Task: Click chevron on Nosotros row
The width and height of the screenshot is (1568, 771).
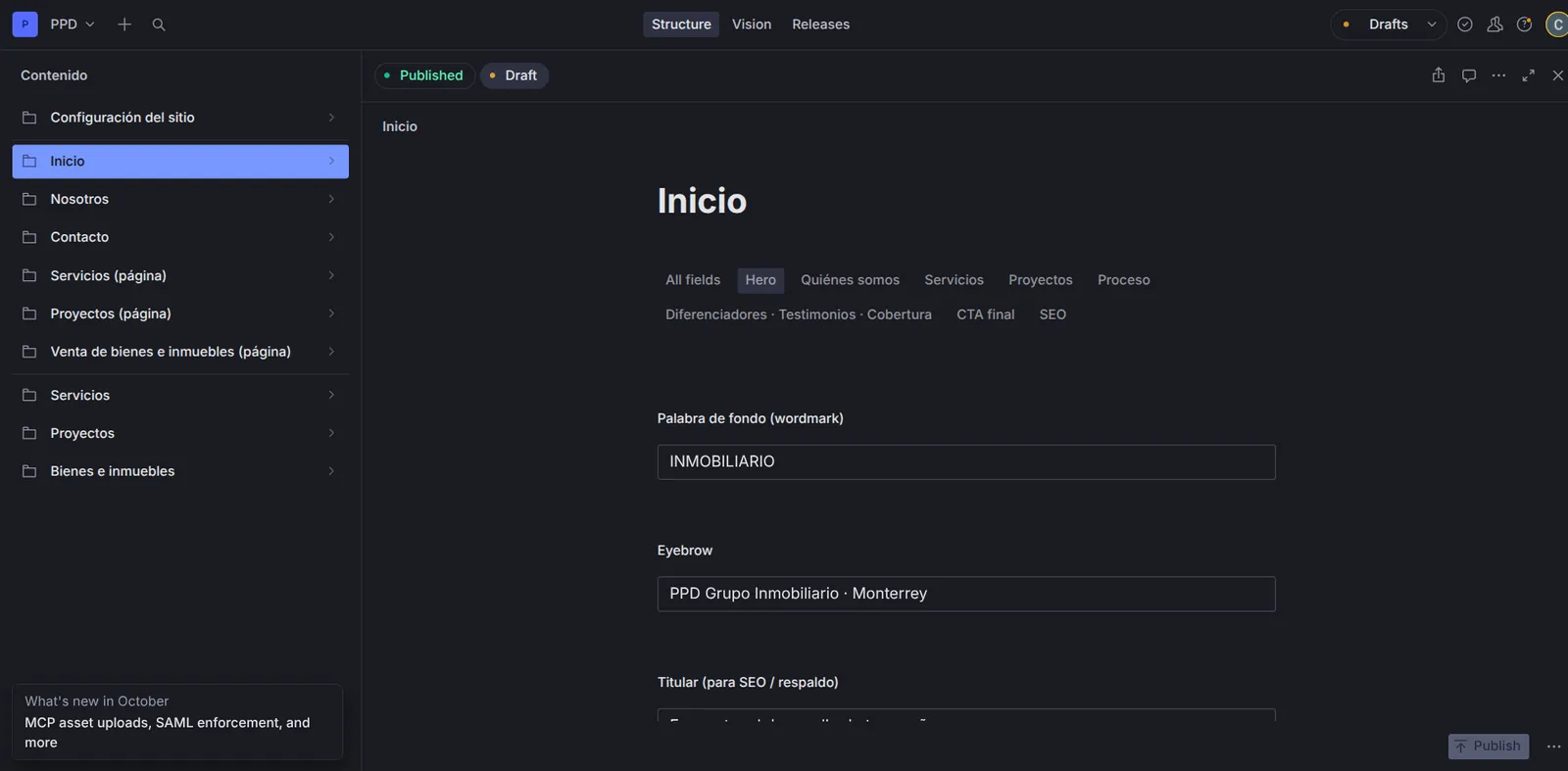Action: (331, 199)
